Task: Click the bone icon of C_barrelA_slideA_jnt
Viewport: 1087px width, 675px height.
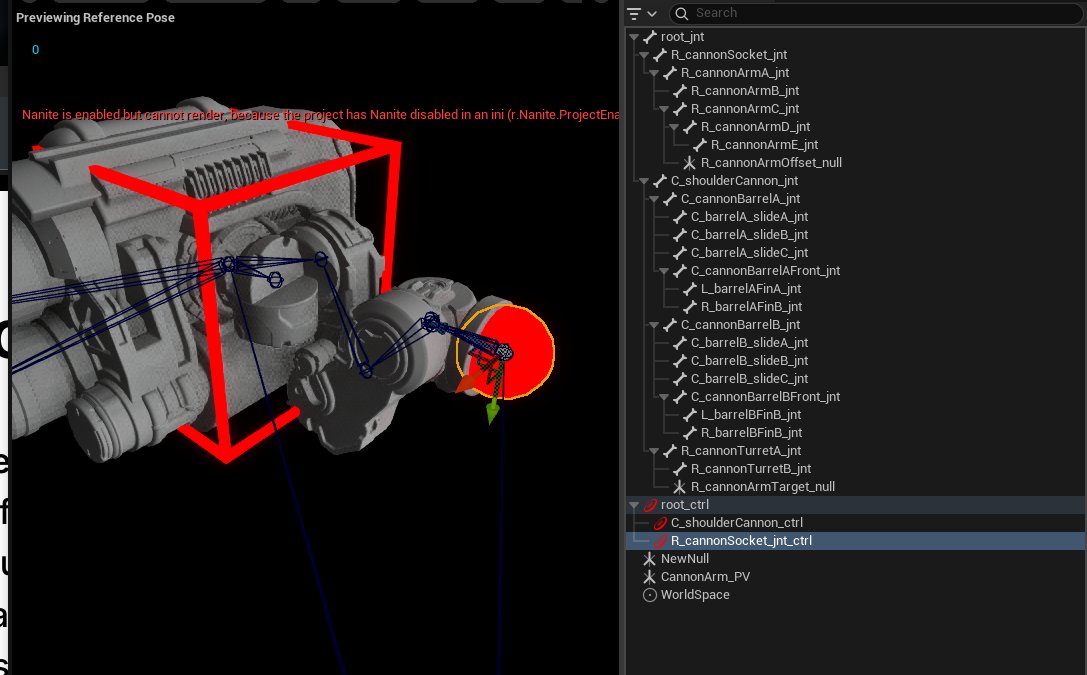Action: tap(679, 217)
